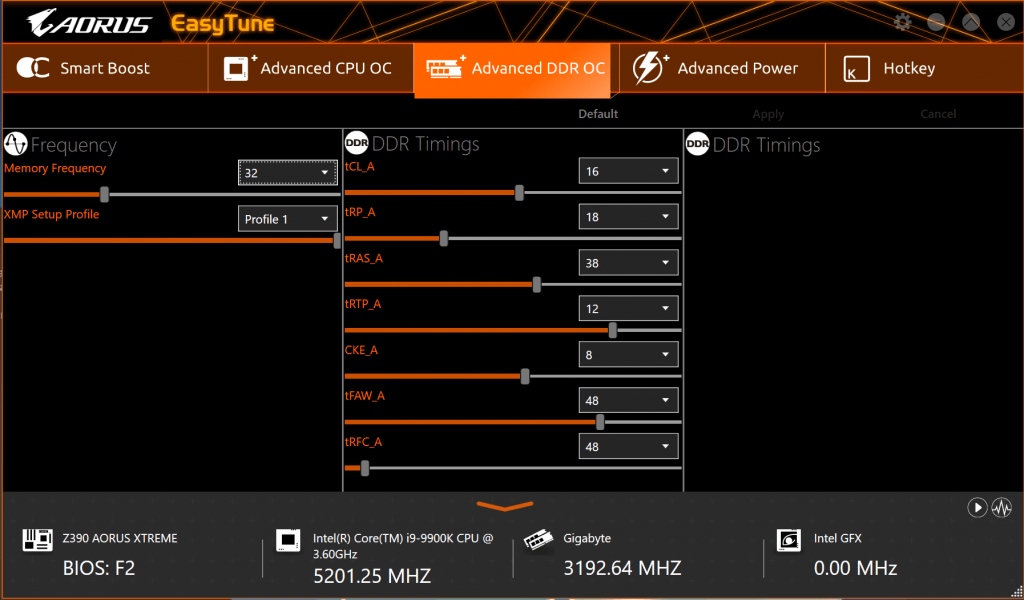1024x600 pixels.
Task: Click the tRAS_A slider handle
Action: coord(537,285)
